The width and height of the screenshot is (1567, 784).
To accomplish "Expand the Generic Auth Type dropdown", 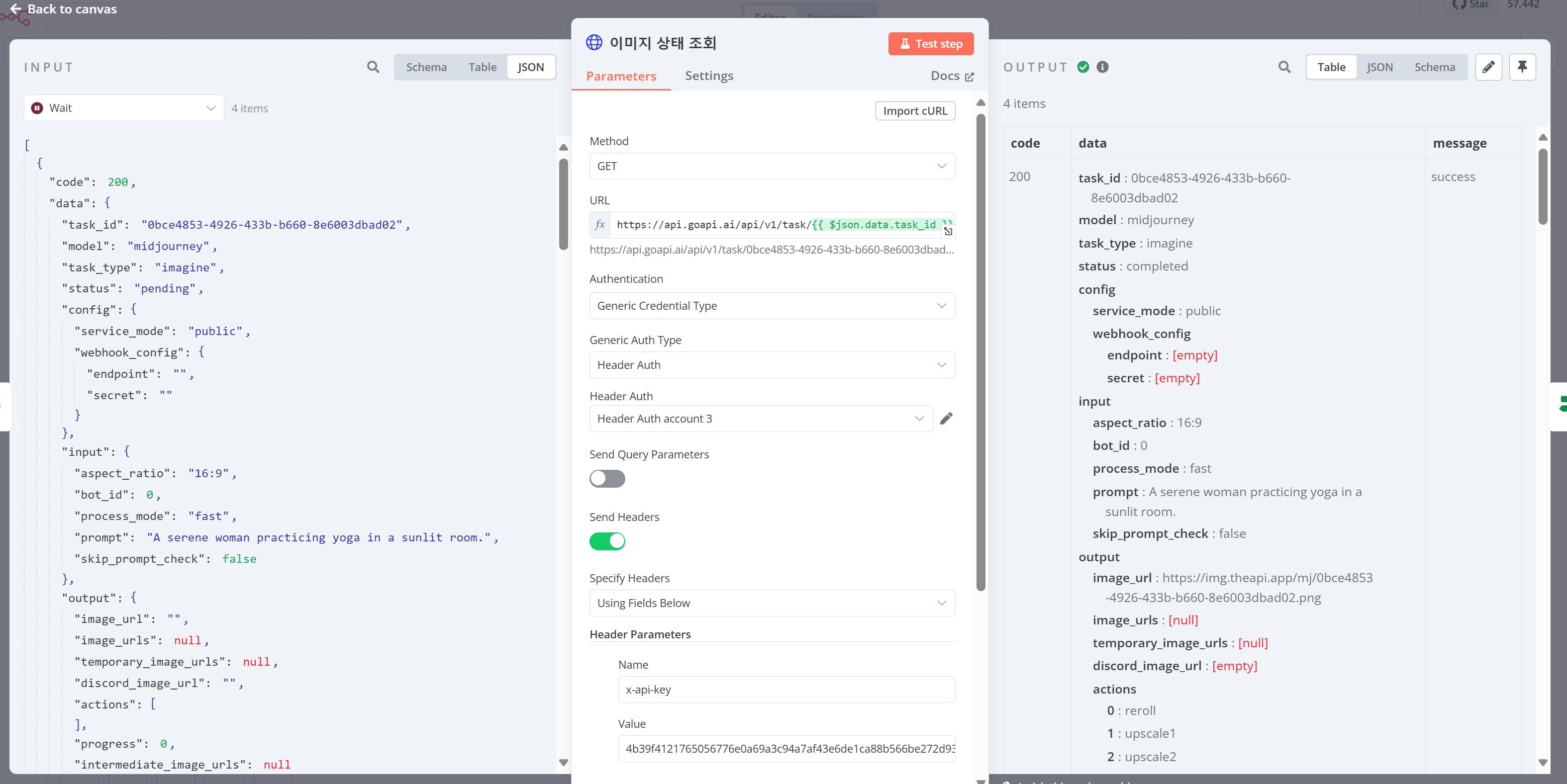I will [772, 364].
